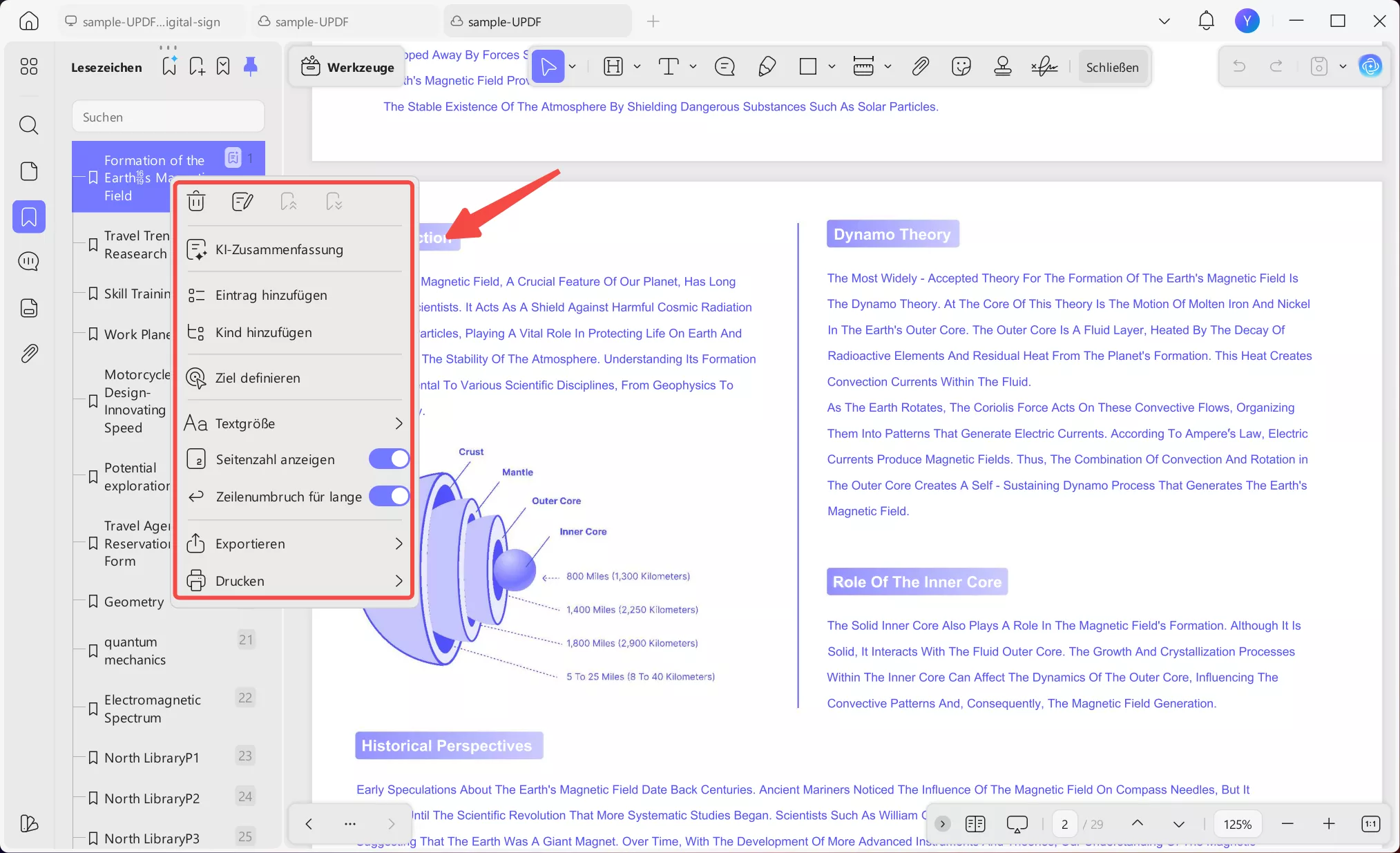This screenshot has width=1400, height=853.
Task: Expand the Textgröße submenu
Action: pyautogui.click(x=399, y=423)
